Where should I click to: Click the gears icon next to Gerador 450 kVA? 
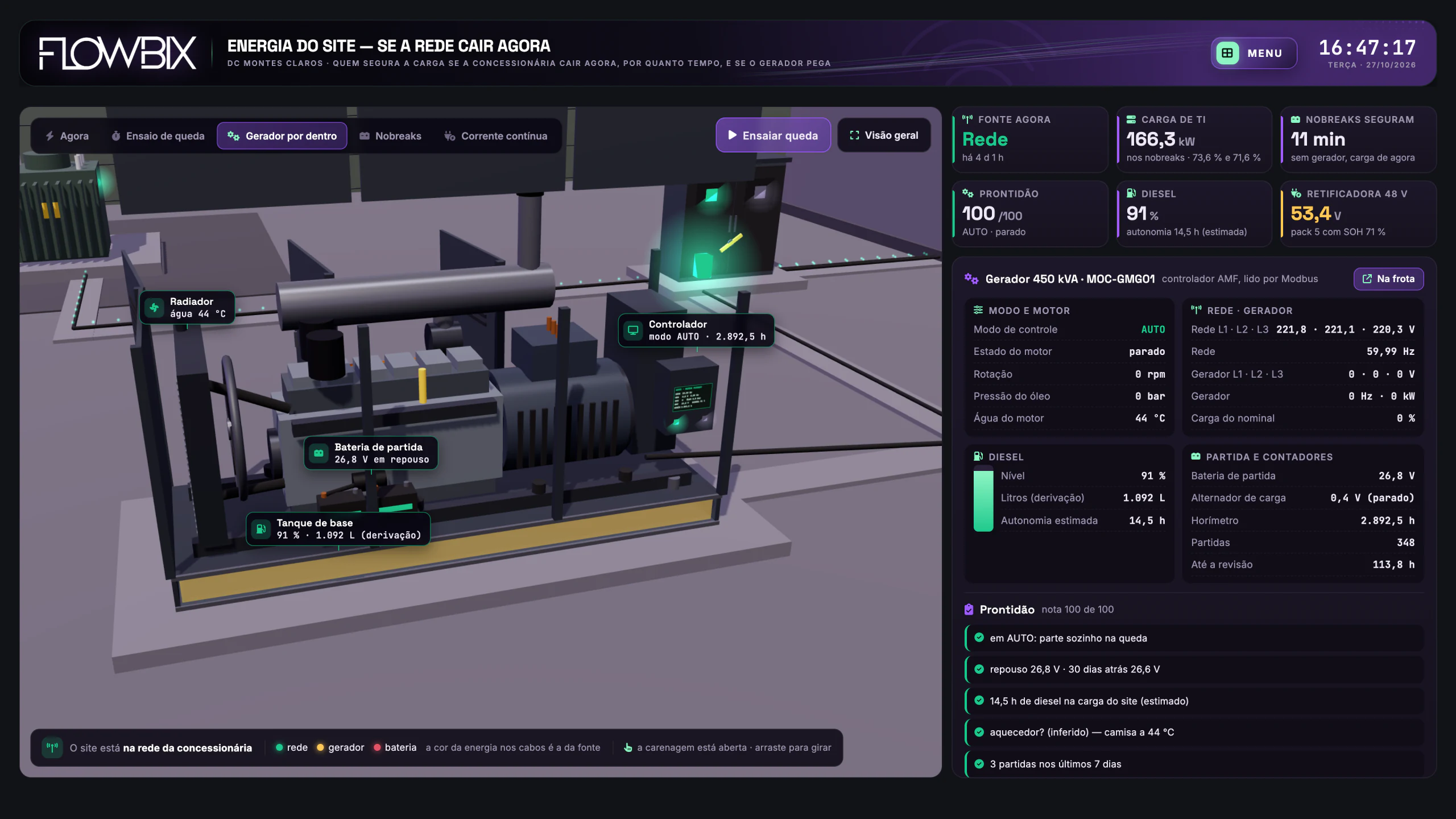971,279
